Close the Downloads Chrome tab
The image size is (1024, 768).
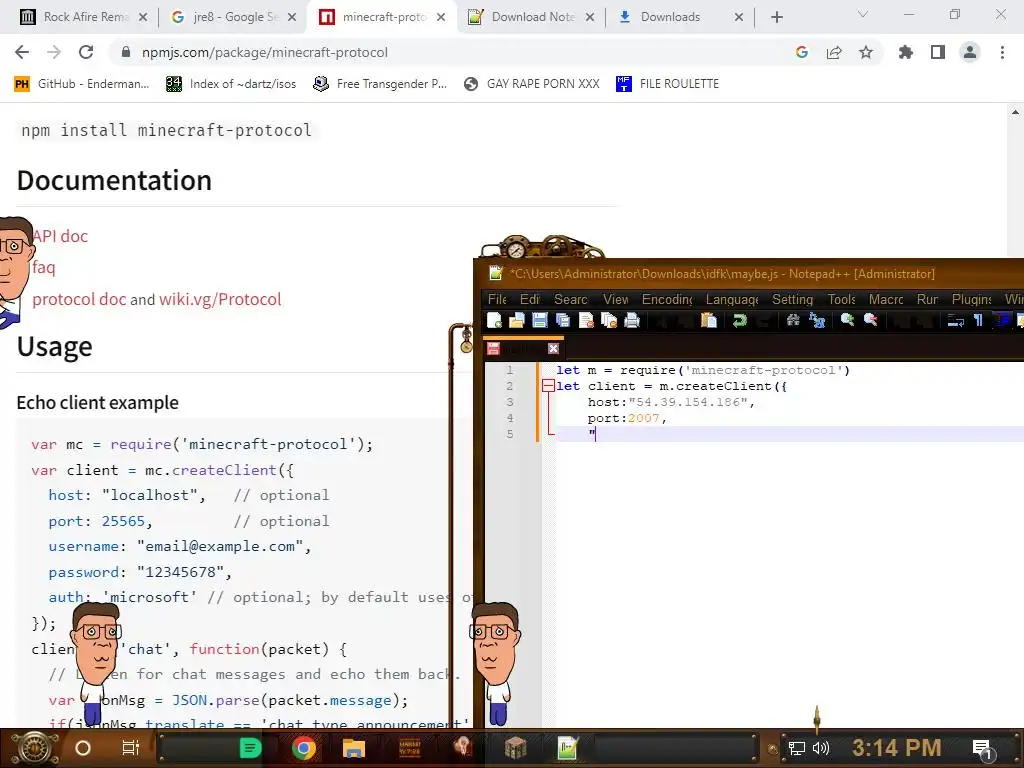739,17
